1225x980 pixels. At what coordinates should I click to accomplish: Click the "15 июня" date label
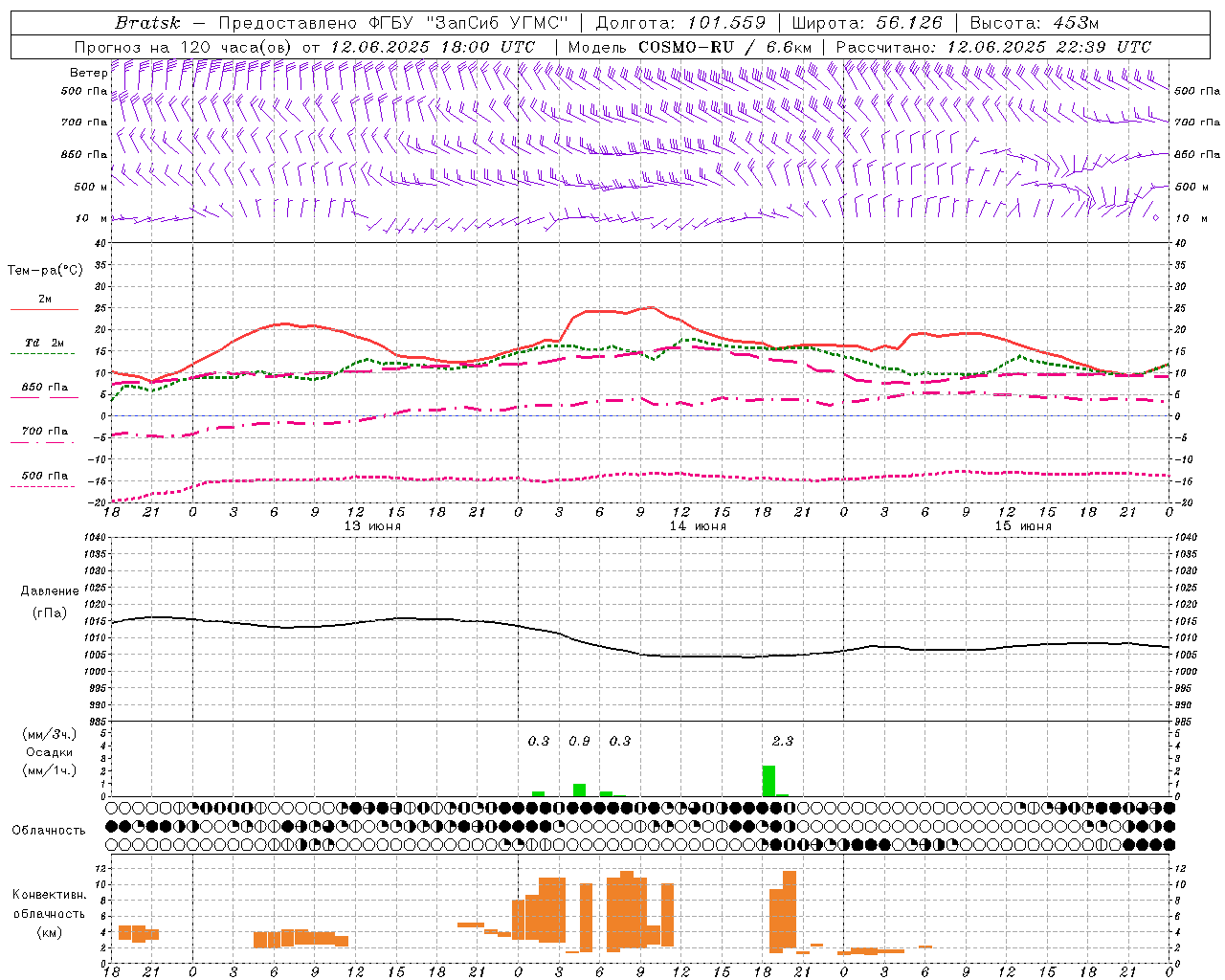pos(1023,526)
